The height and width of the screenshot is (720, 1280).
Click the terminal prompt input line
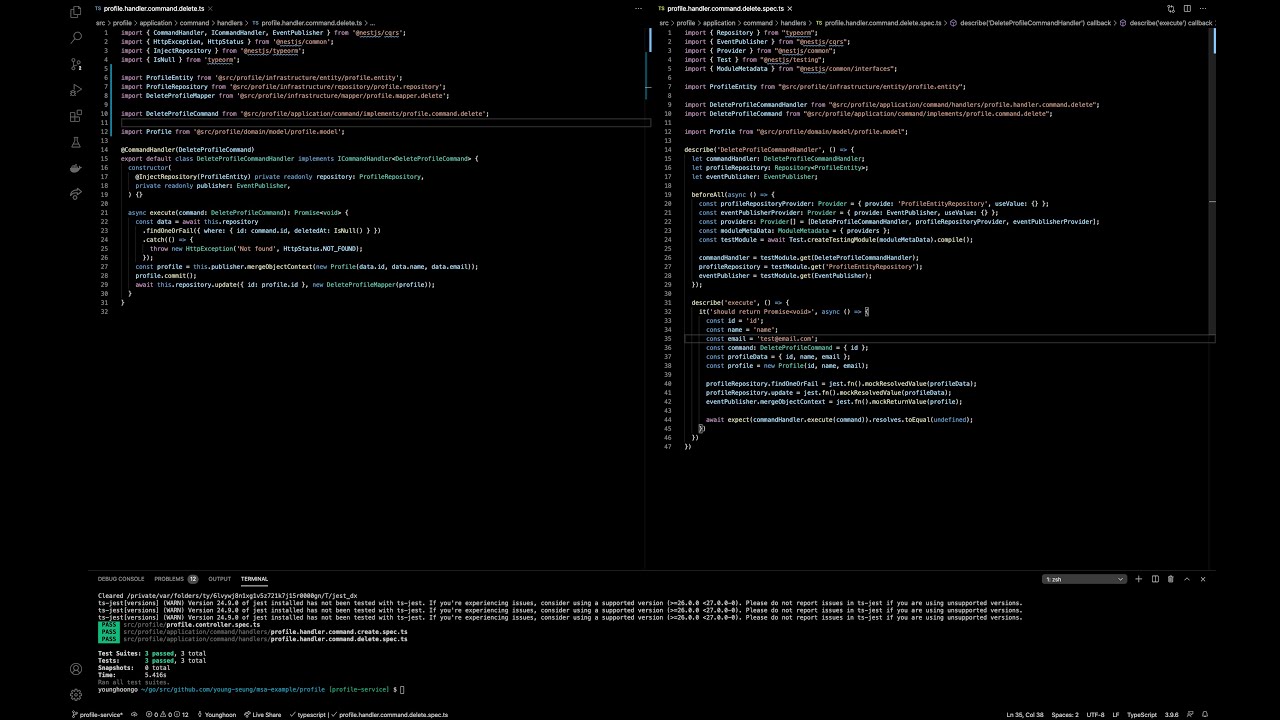[x=250, y=689]
